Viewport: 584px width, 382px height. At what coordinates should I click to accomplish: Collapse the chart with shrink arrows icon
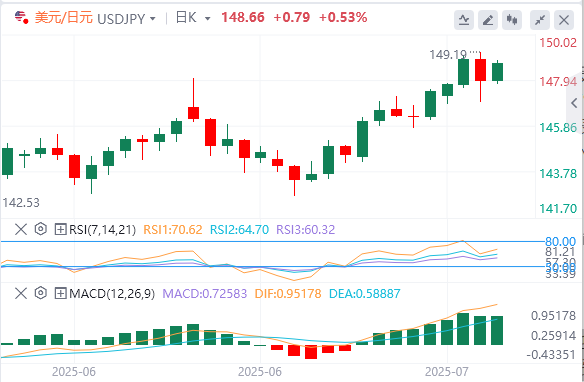(x=540, y=20)
